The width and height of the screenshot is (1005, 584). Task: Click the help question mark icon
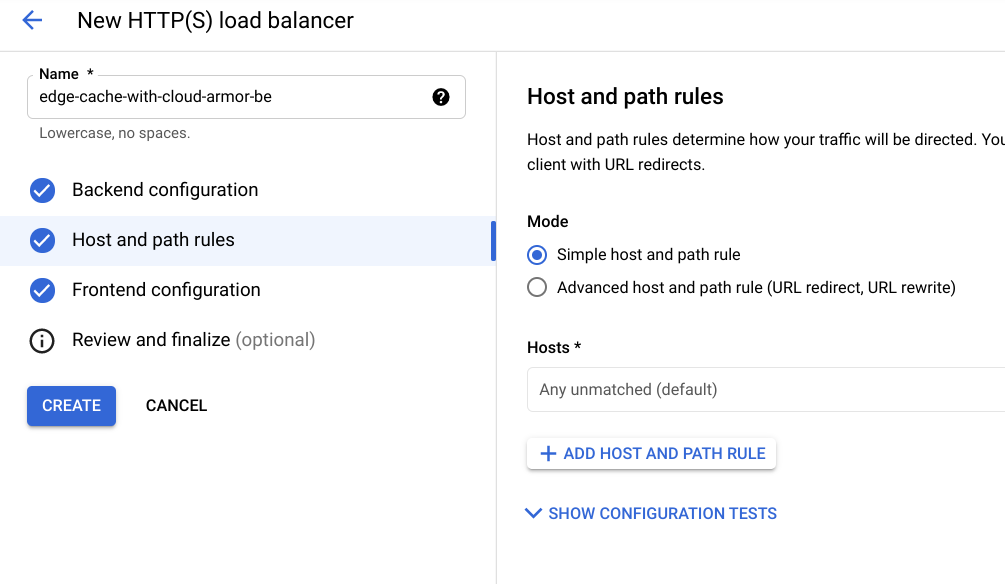click(441, 97)
